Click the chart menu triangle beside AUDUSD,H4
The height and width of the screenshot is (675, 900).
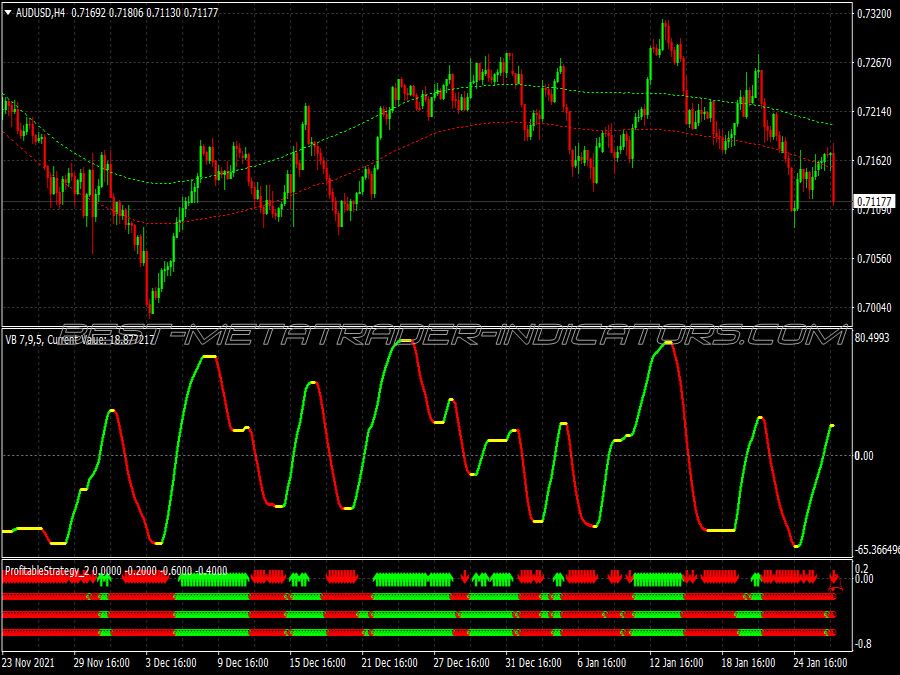click(8, 12)
